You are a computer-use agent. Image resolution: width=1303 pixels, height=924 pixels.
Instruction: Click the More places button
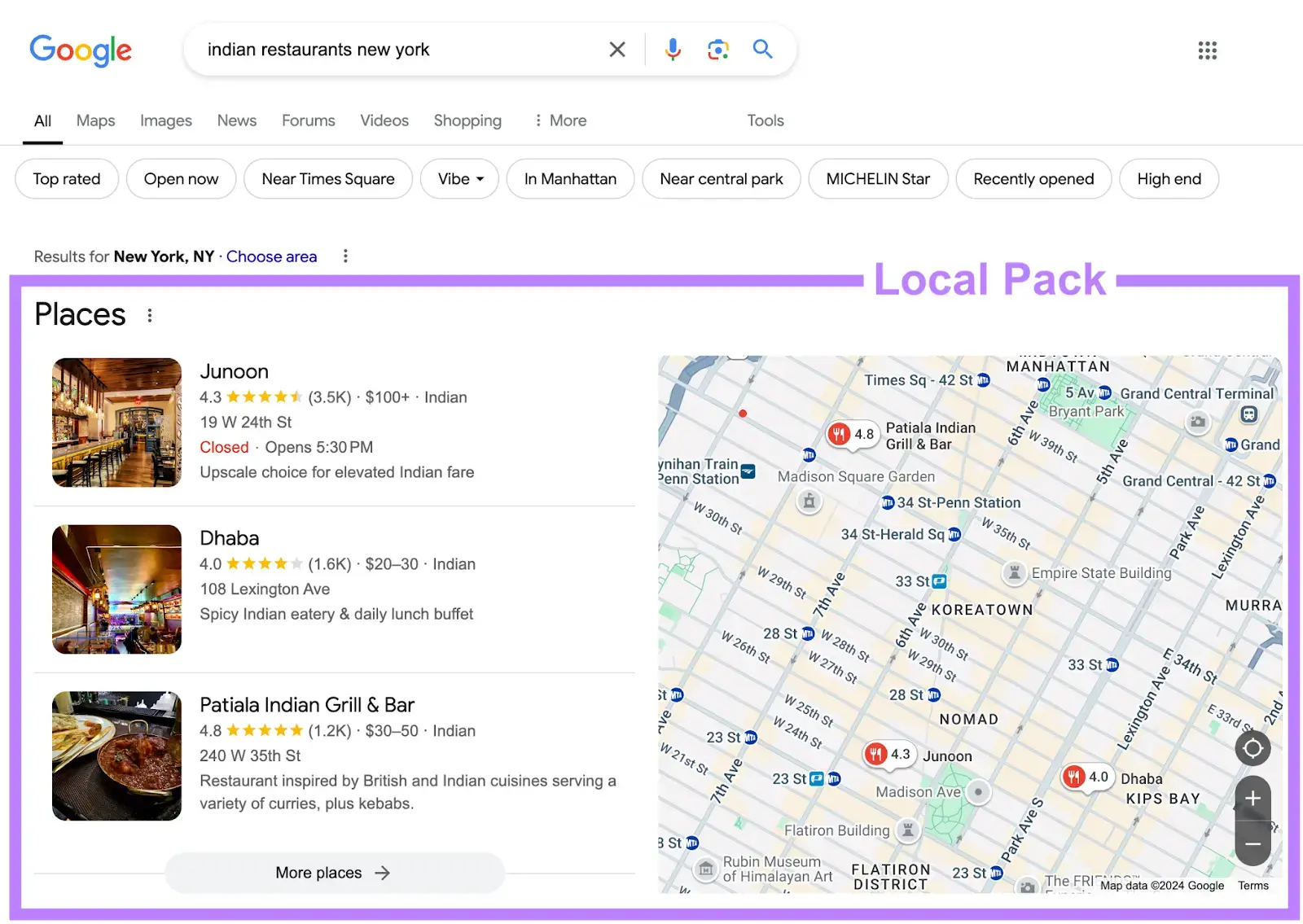(x=334, y=872)
